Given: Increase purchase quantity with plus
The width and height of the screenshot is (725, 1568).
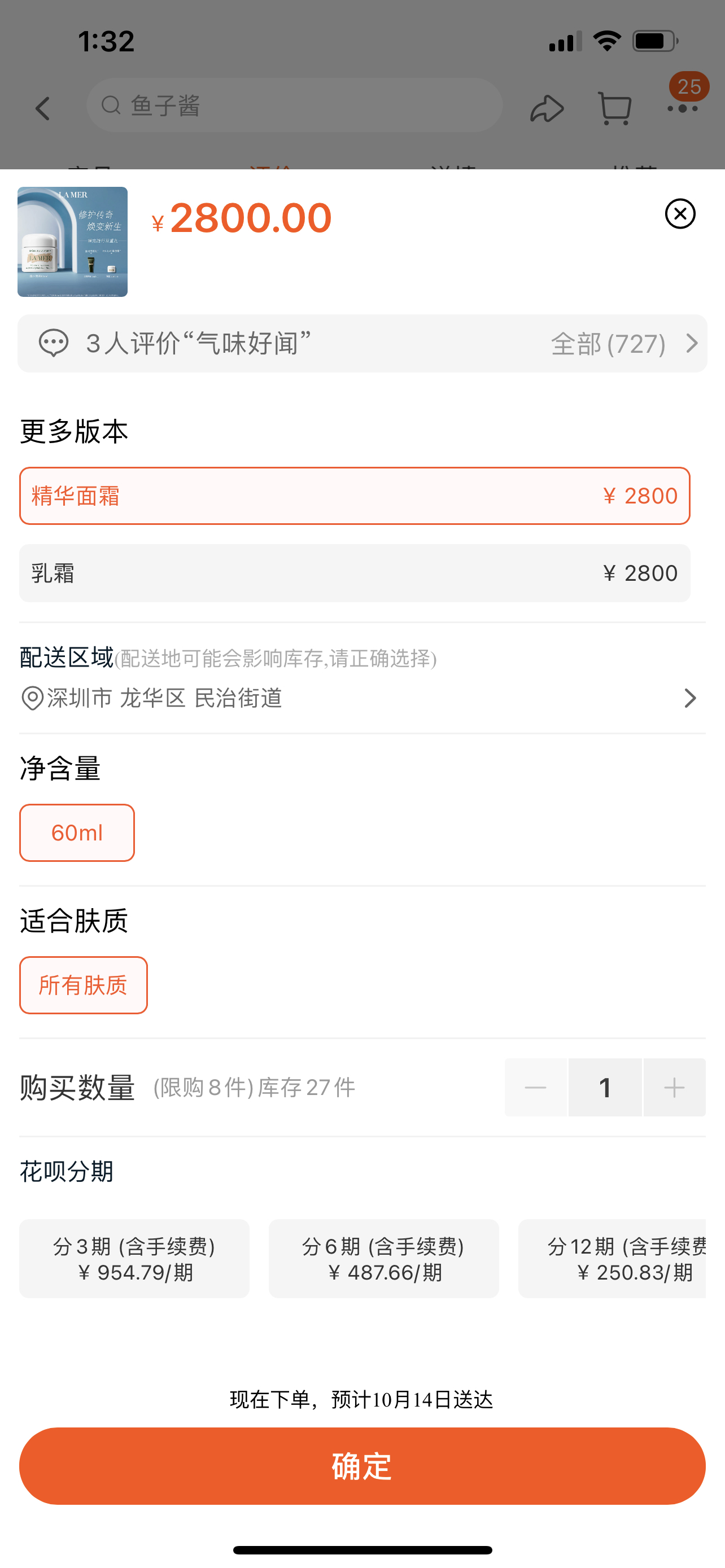Looking at the screenshot, I should 674,1087.
